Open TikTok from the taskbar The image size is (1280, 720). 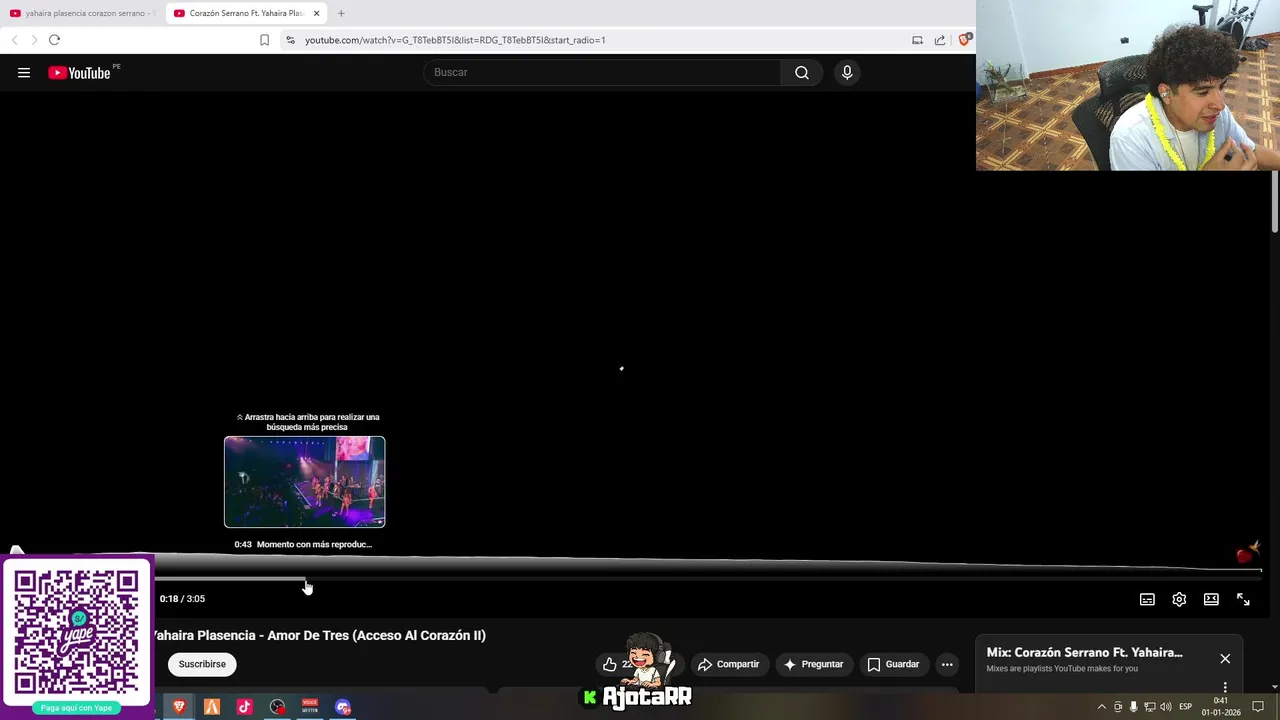click(x=244, y=707)
